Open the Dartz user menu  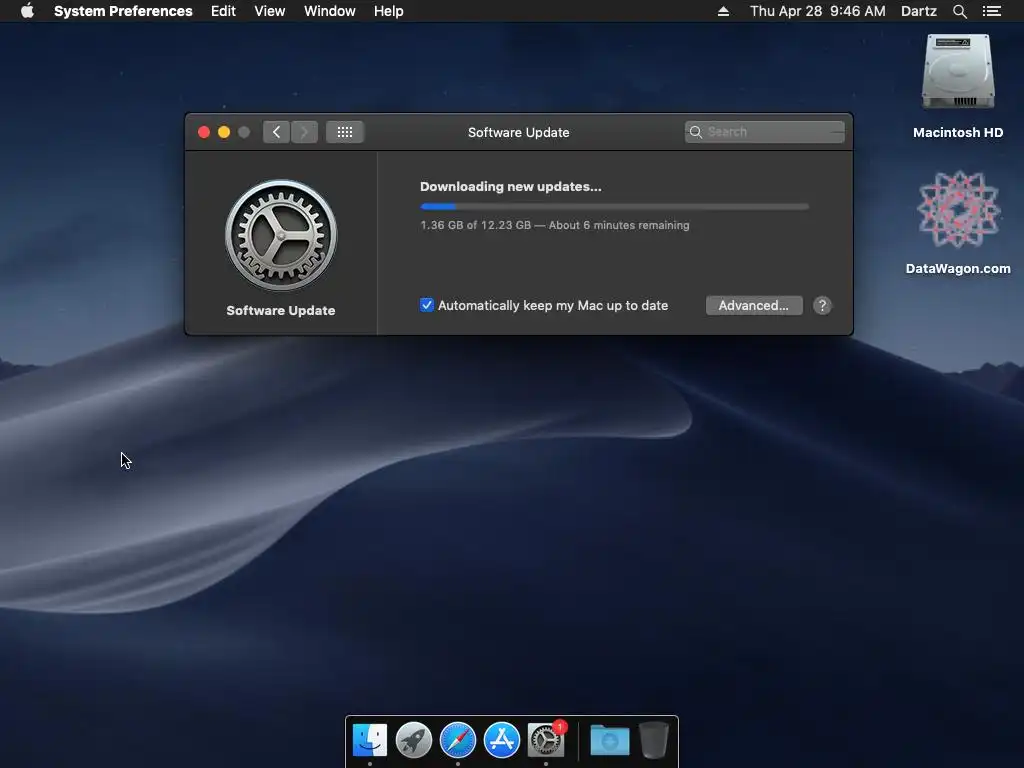[x=919, y=11]
